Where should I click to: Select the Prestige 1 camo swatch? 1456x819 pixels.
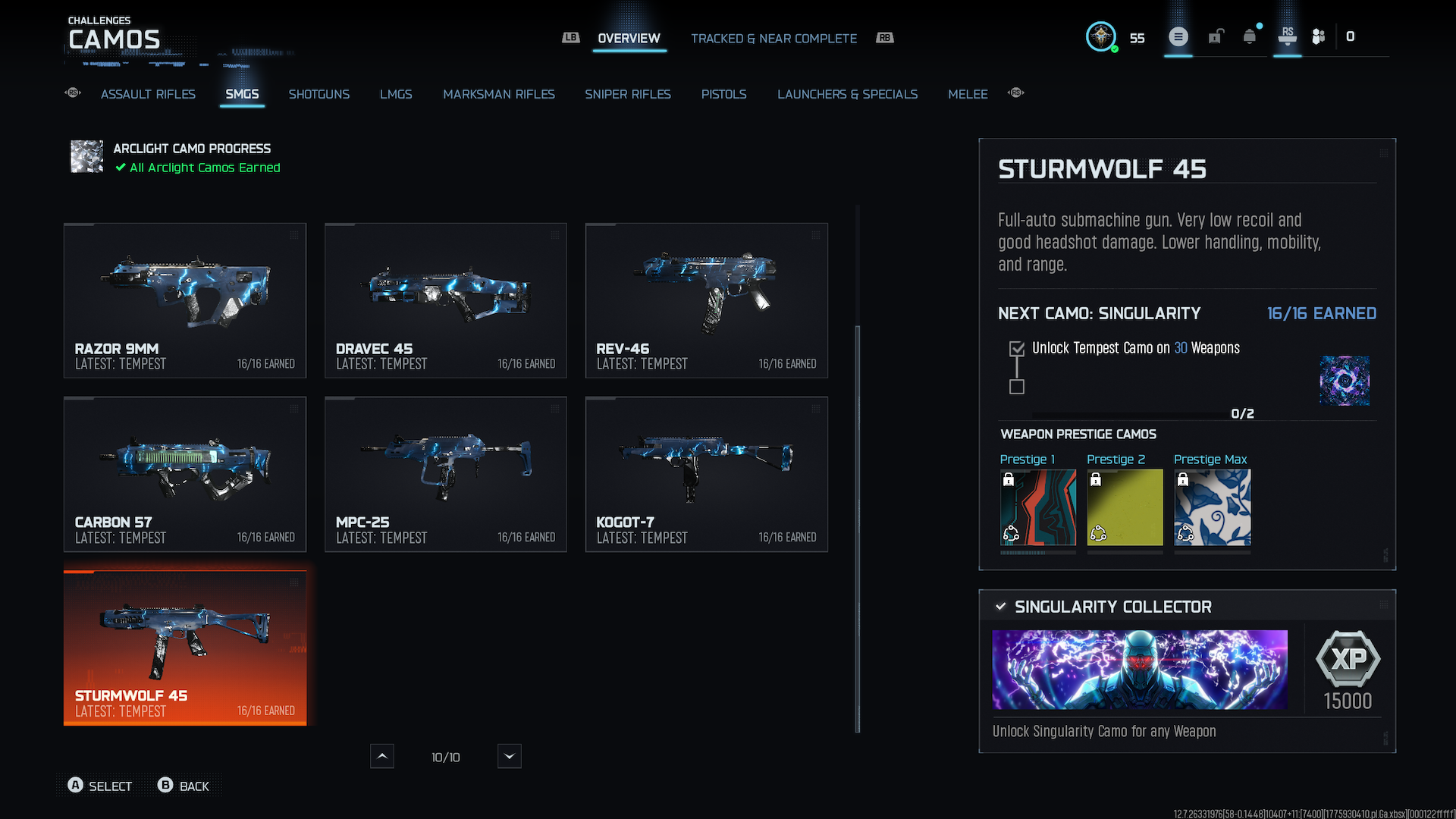click(x=1038, y=507)
